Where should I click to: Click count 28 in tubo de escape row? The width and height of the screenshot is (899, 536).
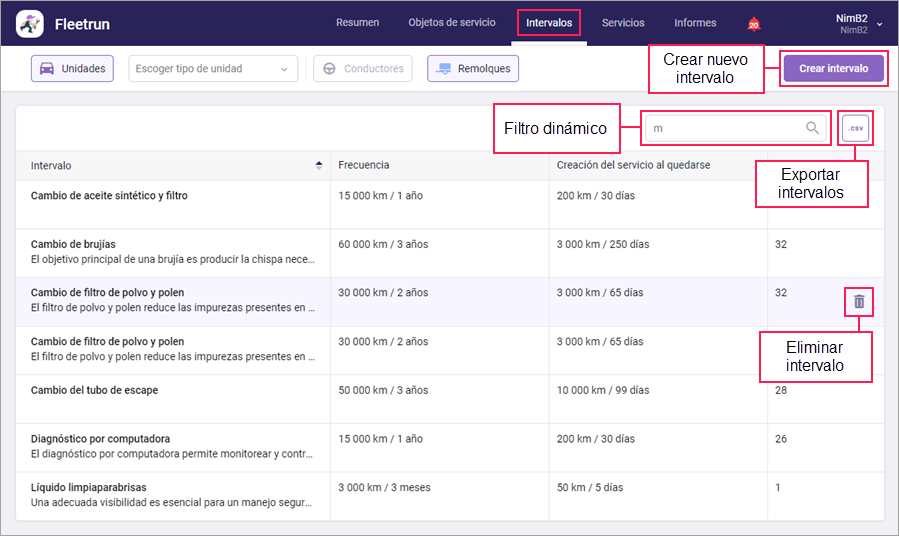point(781,390)
